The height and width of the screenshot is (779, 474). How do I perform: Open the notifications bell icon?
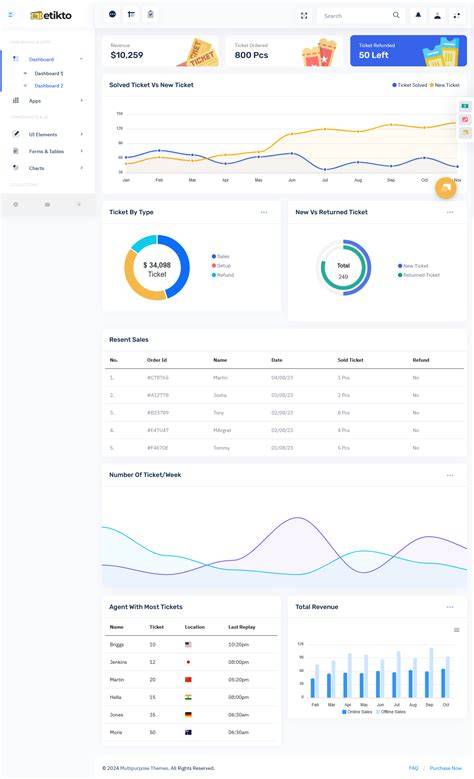click(x=418, y=15)
